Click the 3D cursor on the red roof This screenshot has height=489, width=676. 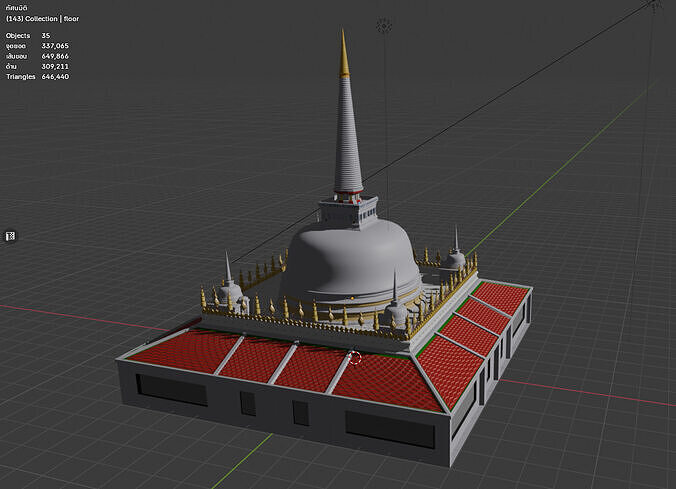pyautogui.click(x=354, y=357)
